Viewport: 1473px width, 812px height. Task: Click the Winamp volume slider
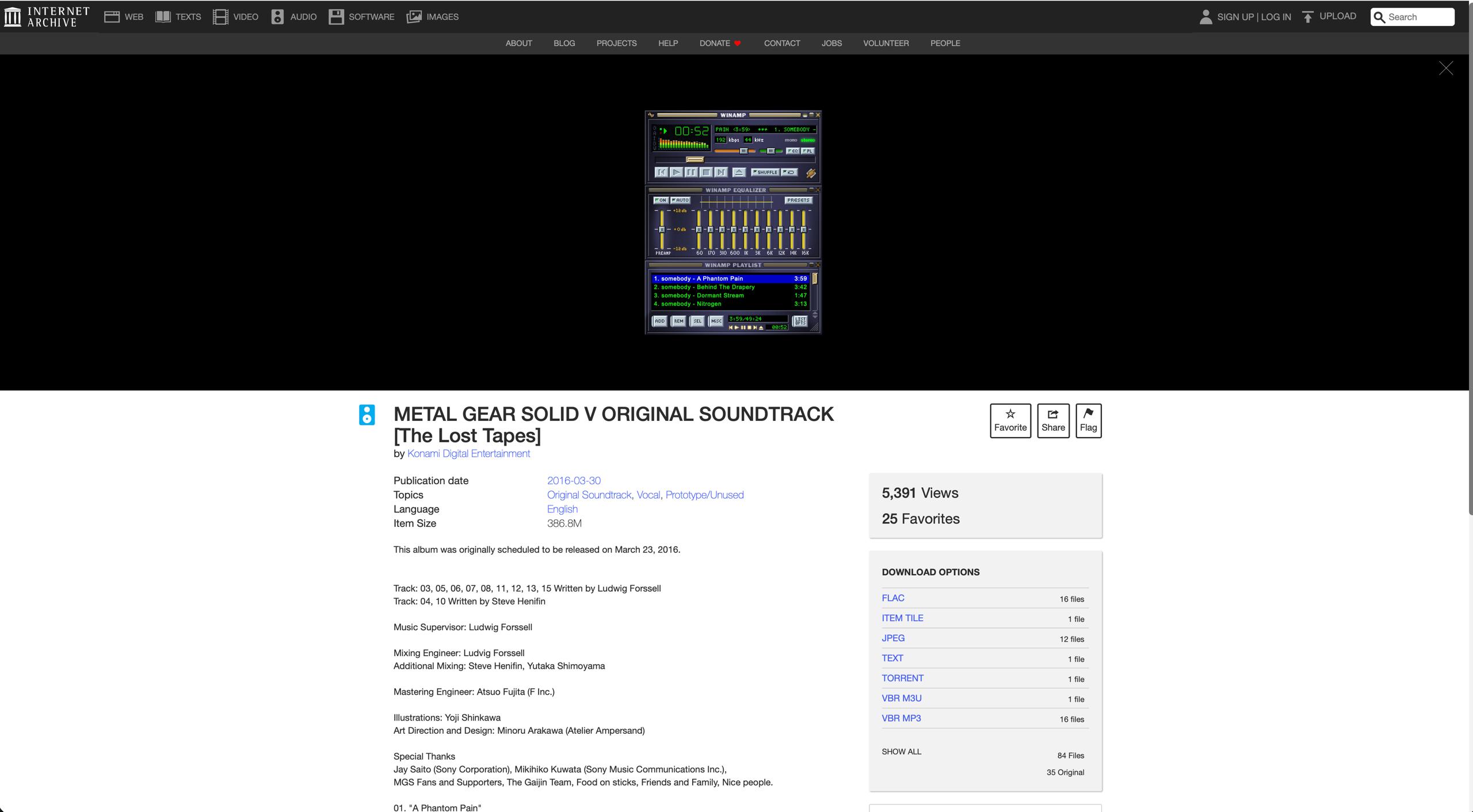click(735, 151)
